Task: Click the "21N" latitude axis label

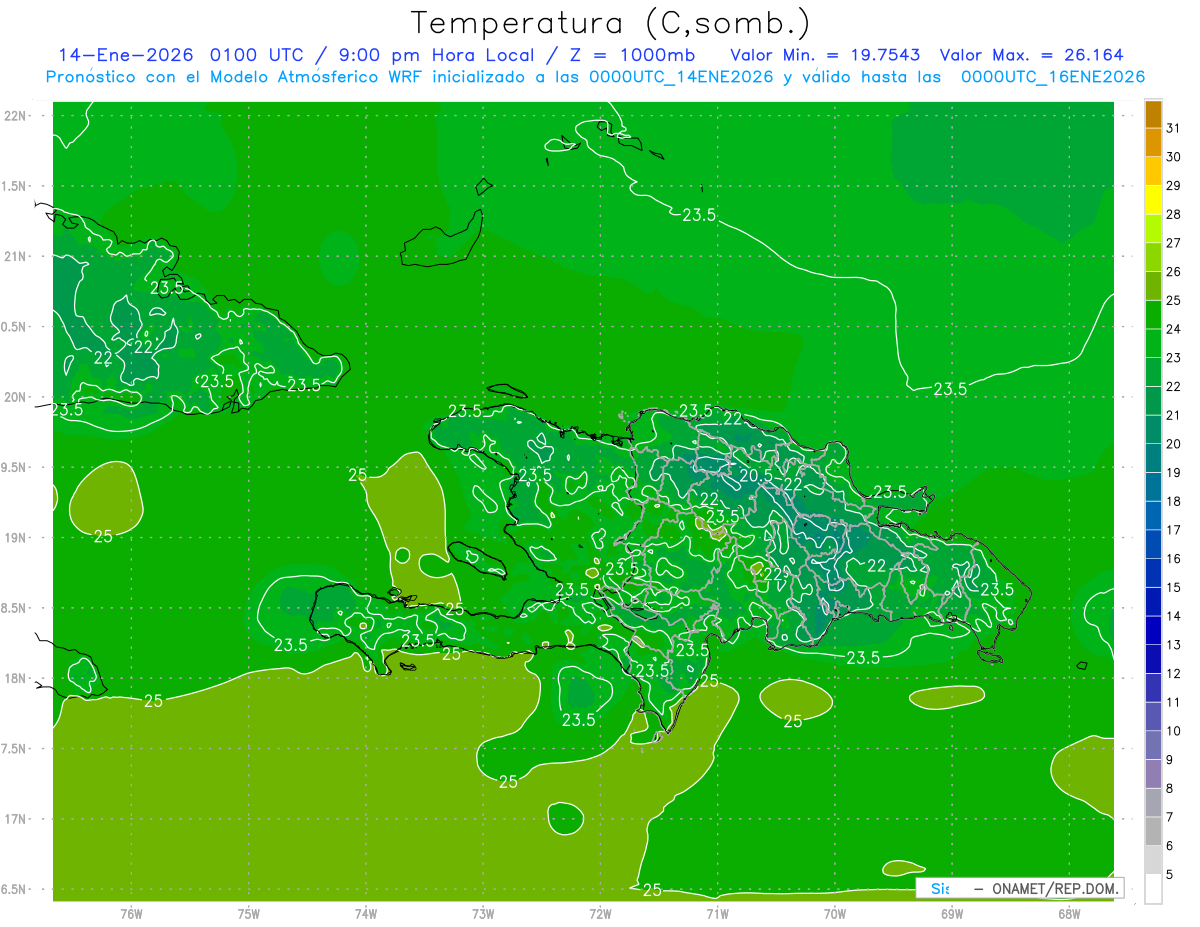Action: coord(16,256)
